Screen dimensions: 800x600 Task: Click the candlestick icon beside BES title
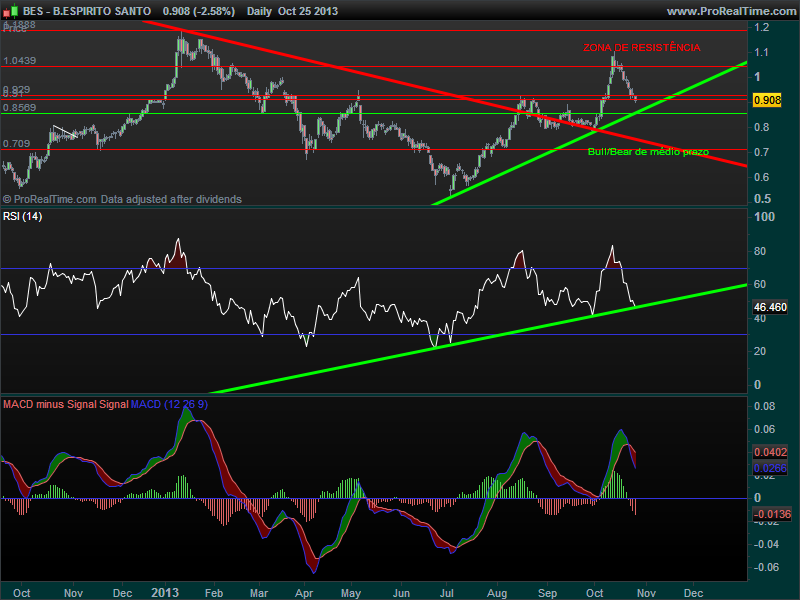coord(10,11)
